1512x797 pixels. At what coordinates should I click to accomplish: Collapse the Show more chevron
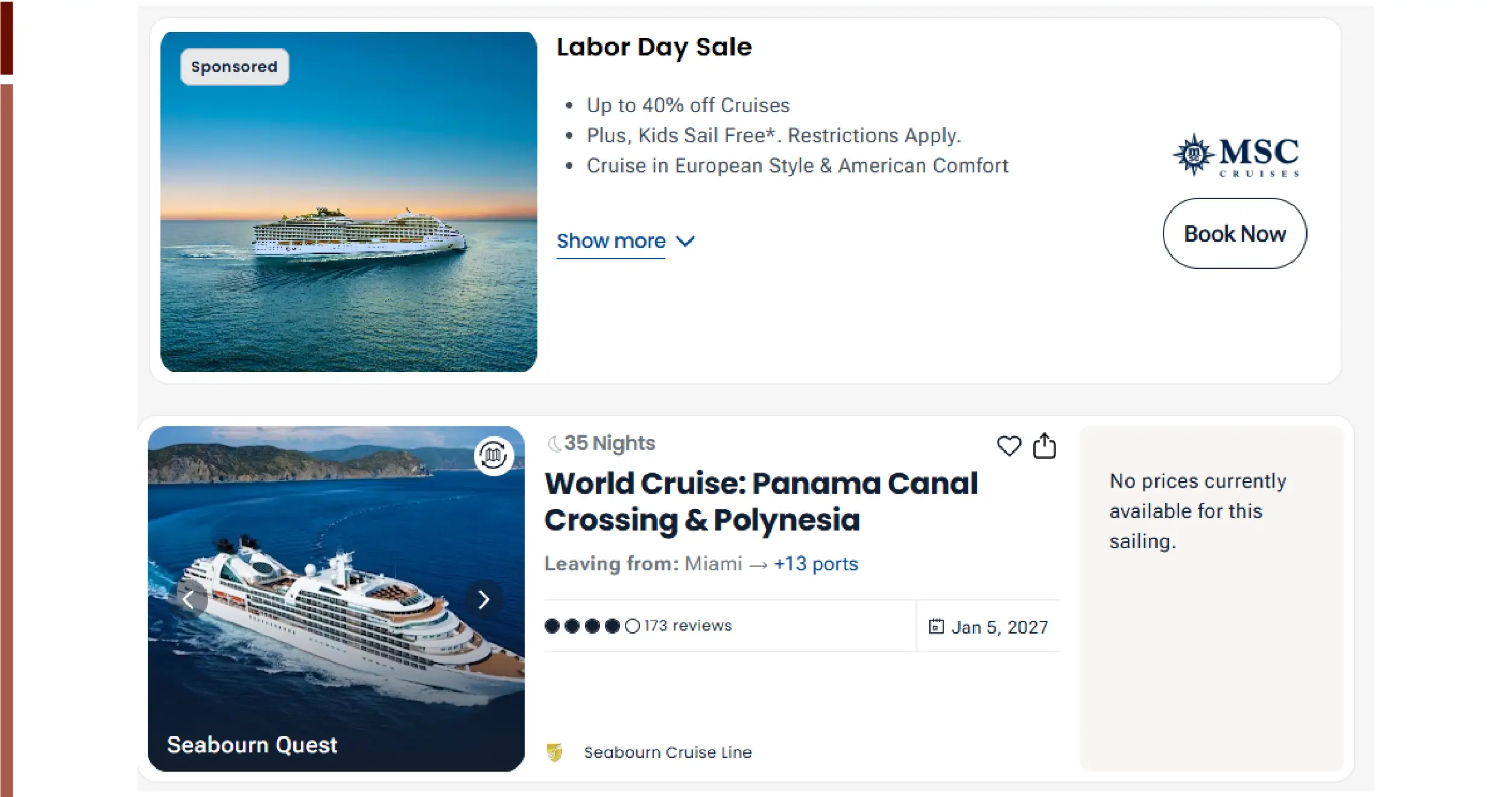(686, 241)
